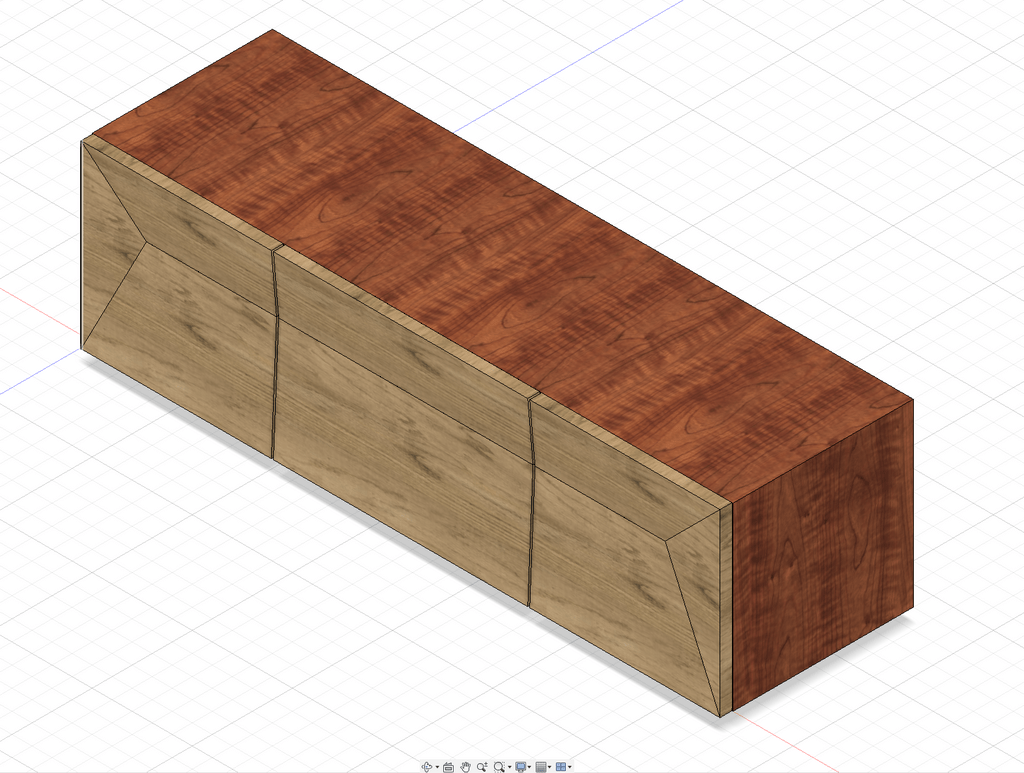1024x773 pixels.
Task: Choose the Zoom Window fit tool
Action: 500,767
